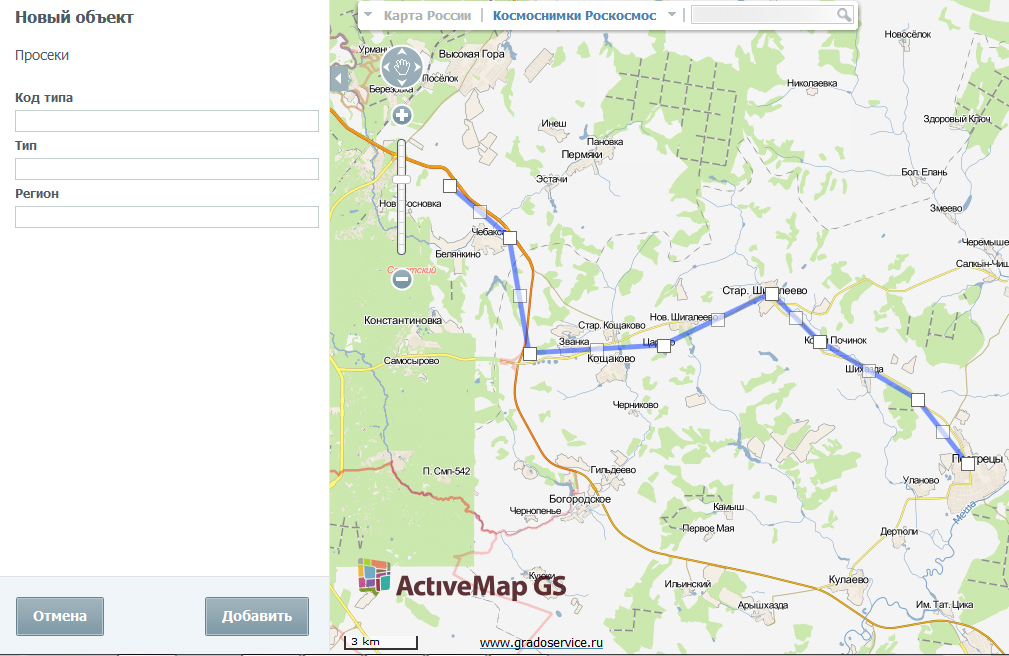Click the Новосёлок map label
The image size is (1009, 656).
pyautogui.click(x=907, y=34)
